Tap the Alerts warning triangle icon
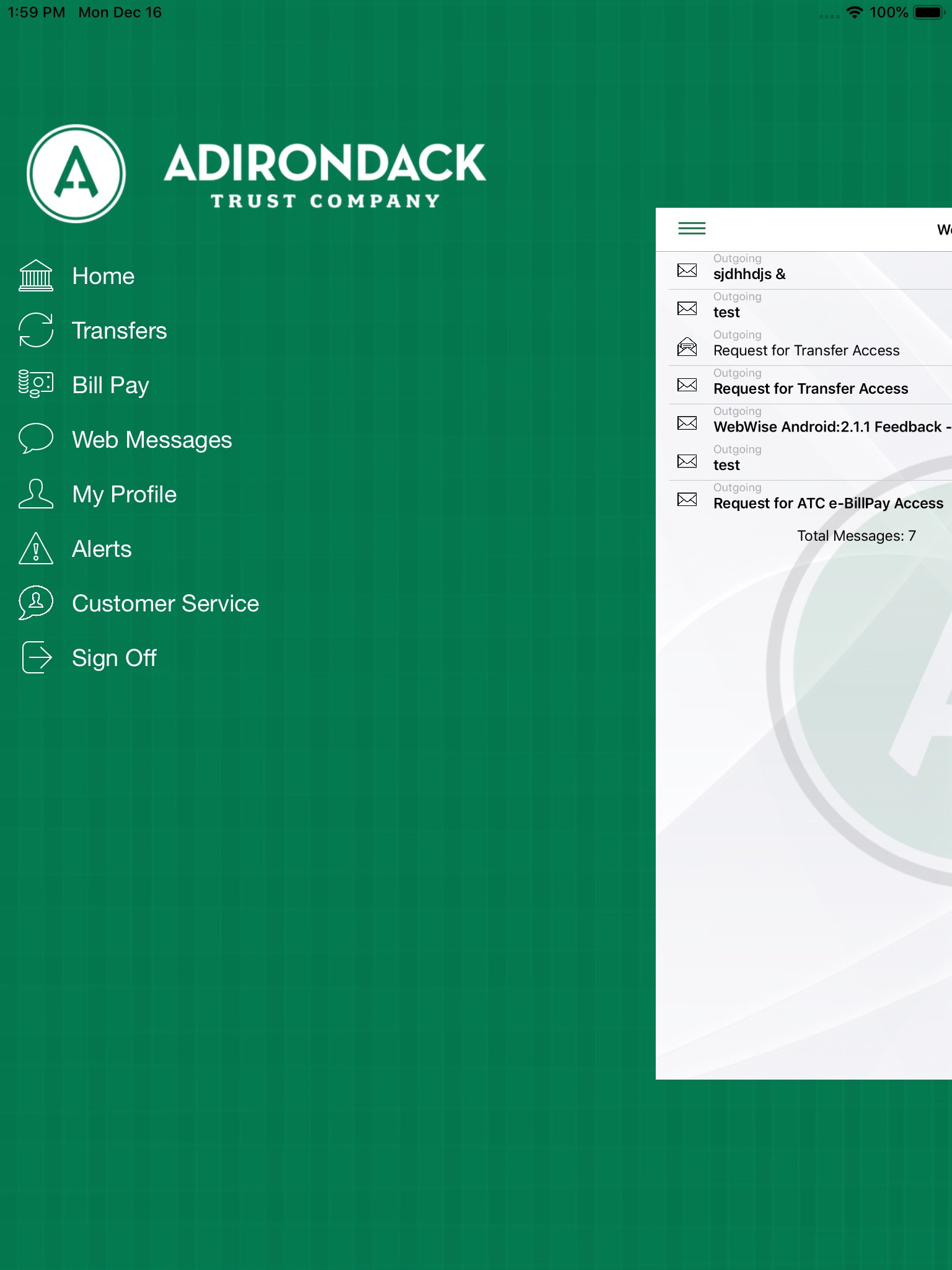952x1270 pixels. pyautogui.click(x=36, y=549)
